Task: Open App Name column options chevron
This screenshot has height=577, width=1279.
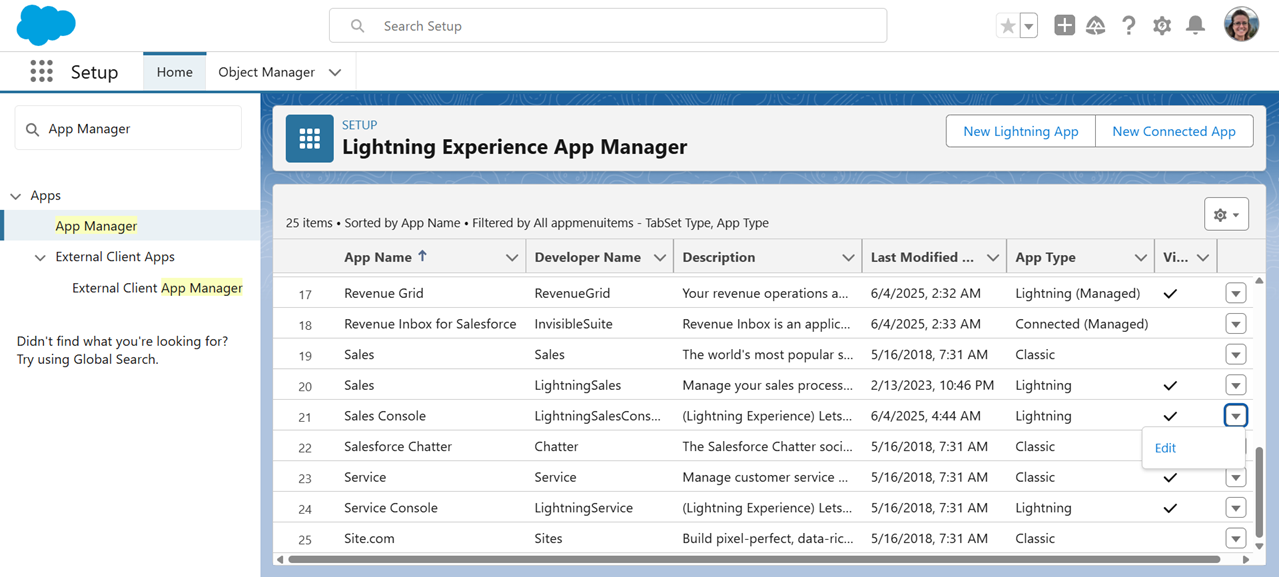Action: pos(512,258)
